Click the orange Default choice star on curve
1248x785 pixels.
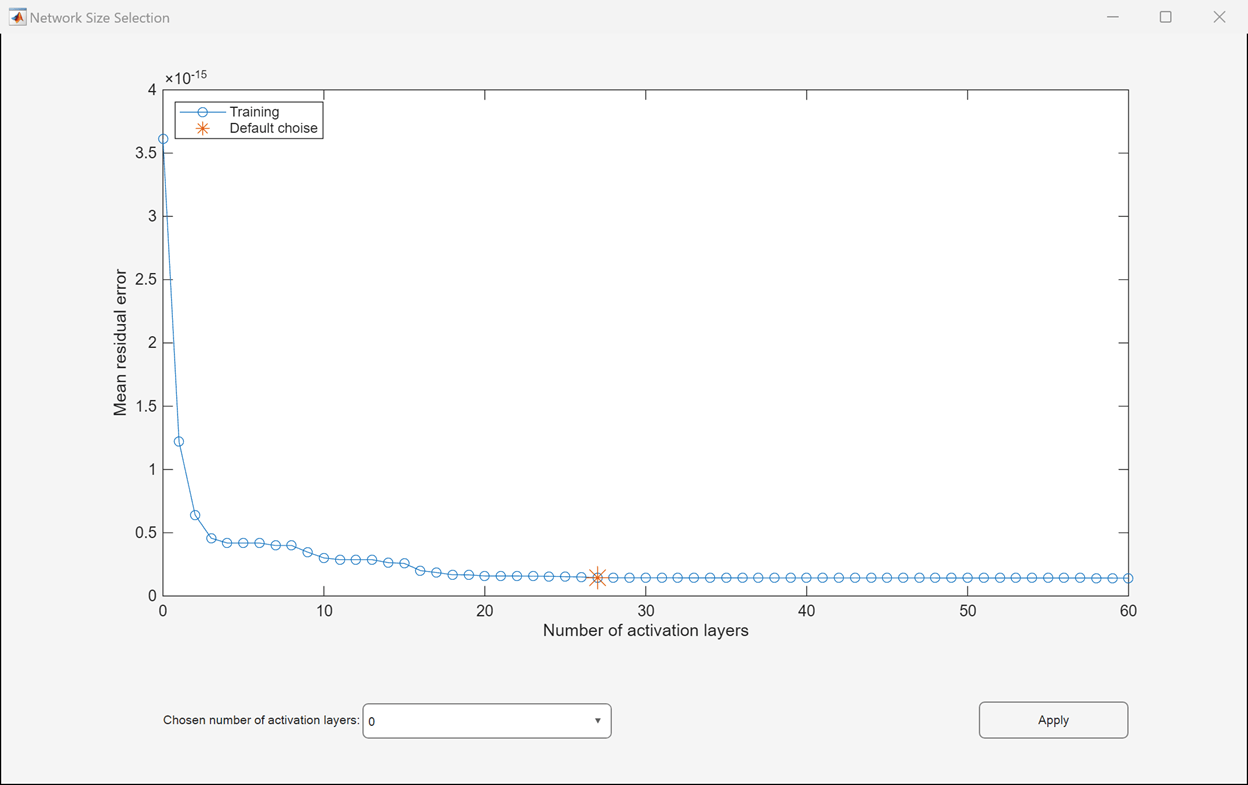597,577
